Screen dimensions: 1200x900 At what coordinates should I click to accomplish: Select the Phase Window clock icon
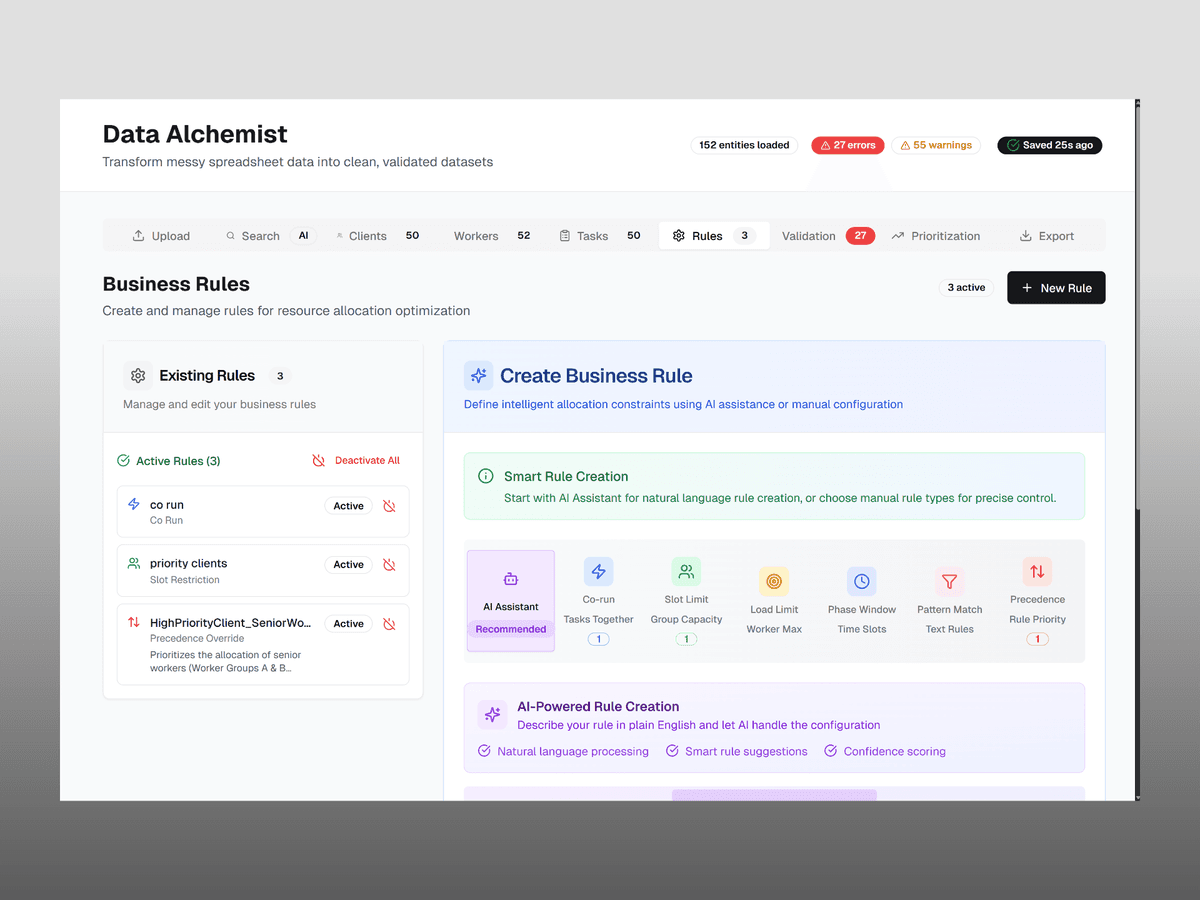coord(862,581)
